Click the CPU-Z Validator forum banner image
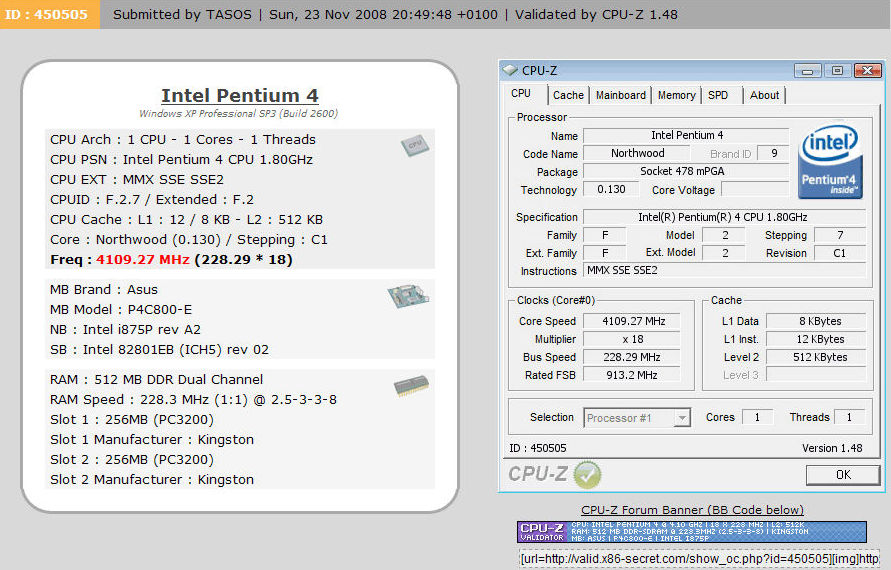 point(692,532)
